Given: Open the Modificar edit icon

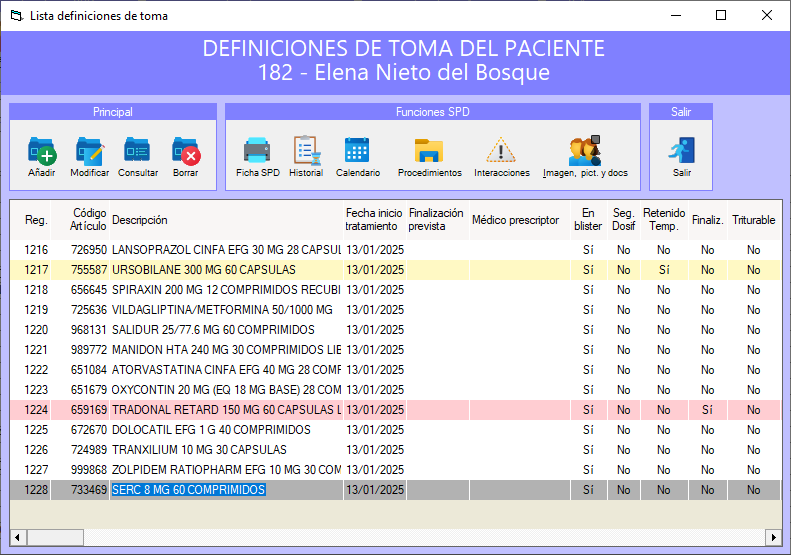Looking at the screenshot, I should click(x=90, y=151).
